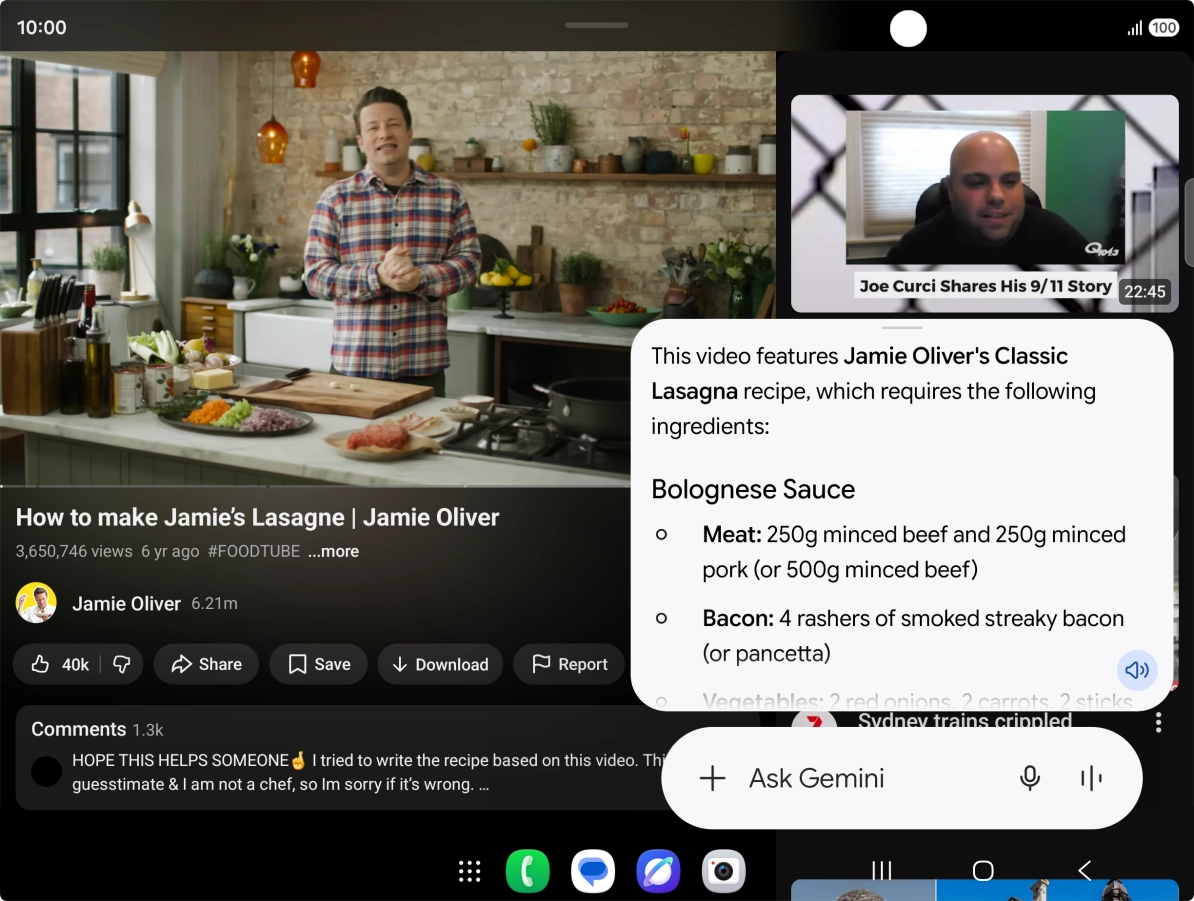The image size is (1194, 901).
Task: Open options for Sydney trains crippled video
Action: pos(1158,722)
